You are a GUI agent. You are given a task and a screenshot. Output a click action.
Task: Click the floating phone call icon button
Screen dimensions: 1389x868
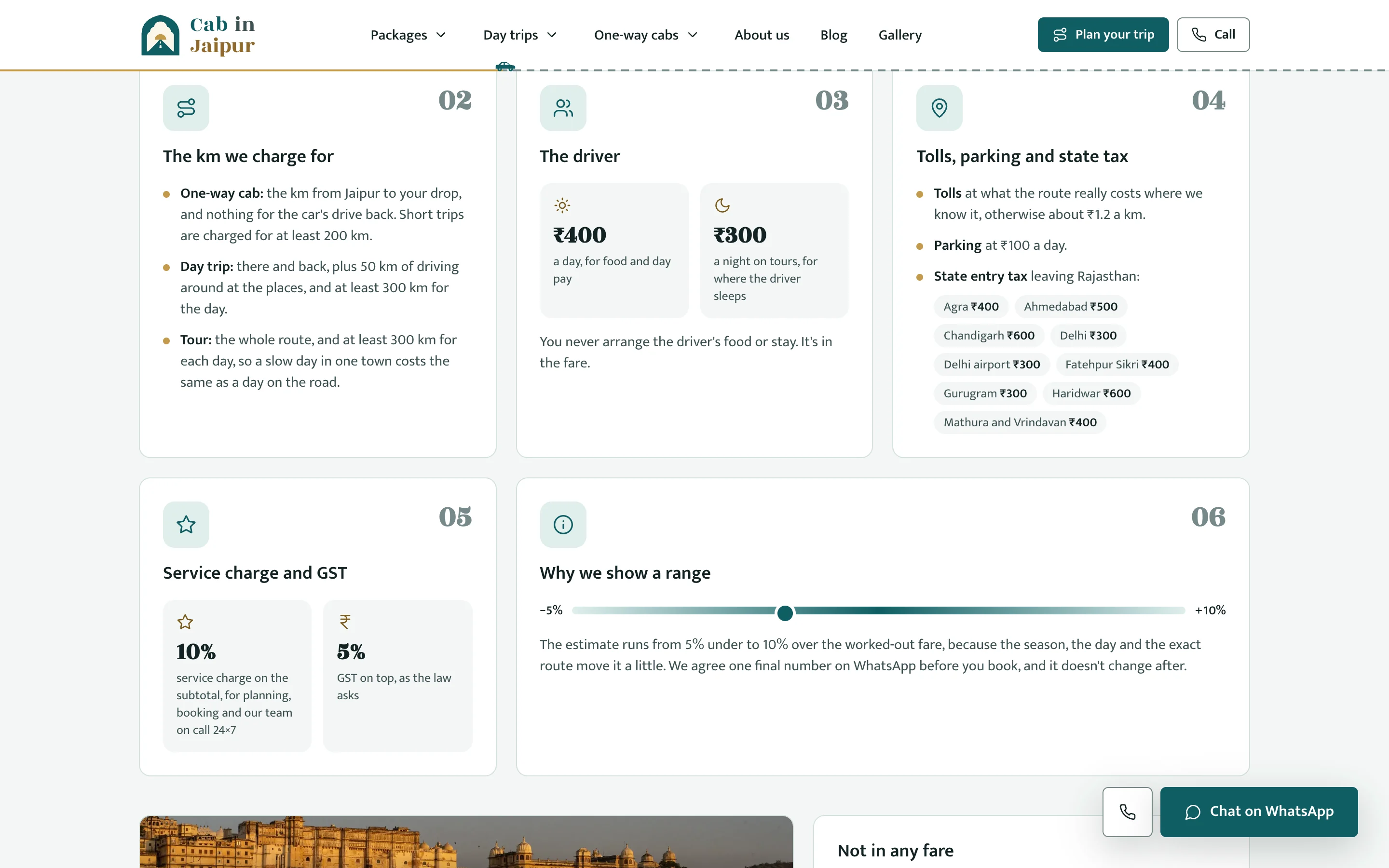click(x=1127, y=812)
